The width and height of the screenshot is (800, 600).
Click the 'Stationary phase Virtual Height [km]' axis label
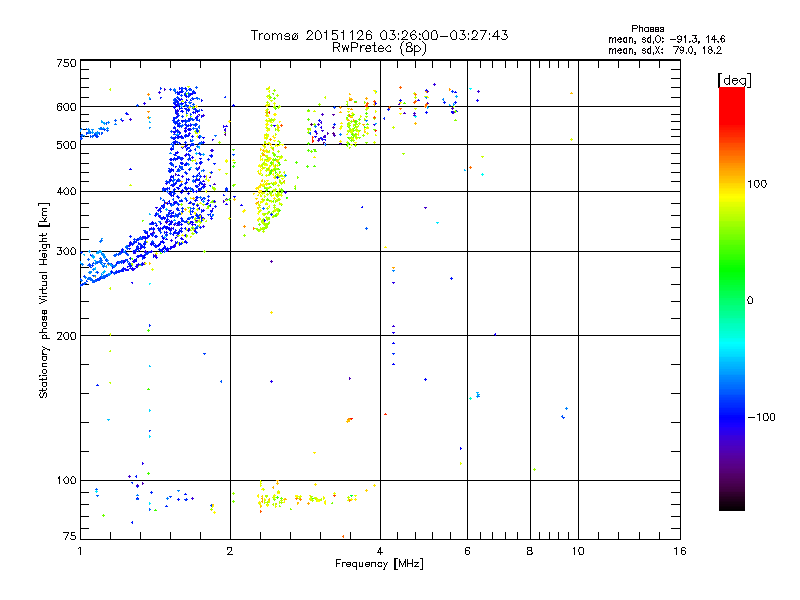pos(44,300)
